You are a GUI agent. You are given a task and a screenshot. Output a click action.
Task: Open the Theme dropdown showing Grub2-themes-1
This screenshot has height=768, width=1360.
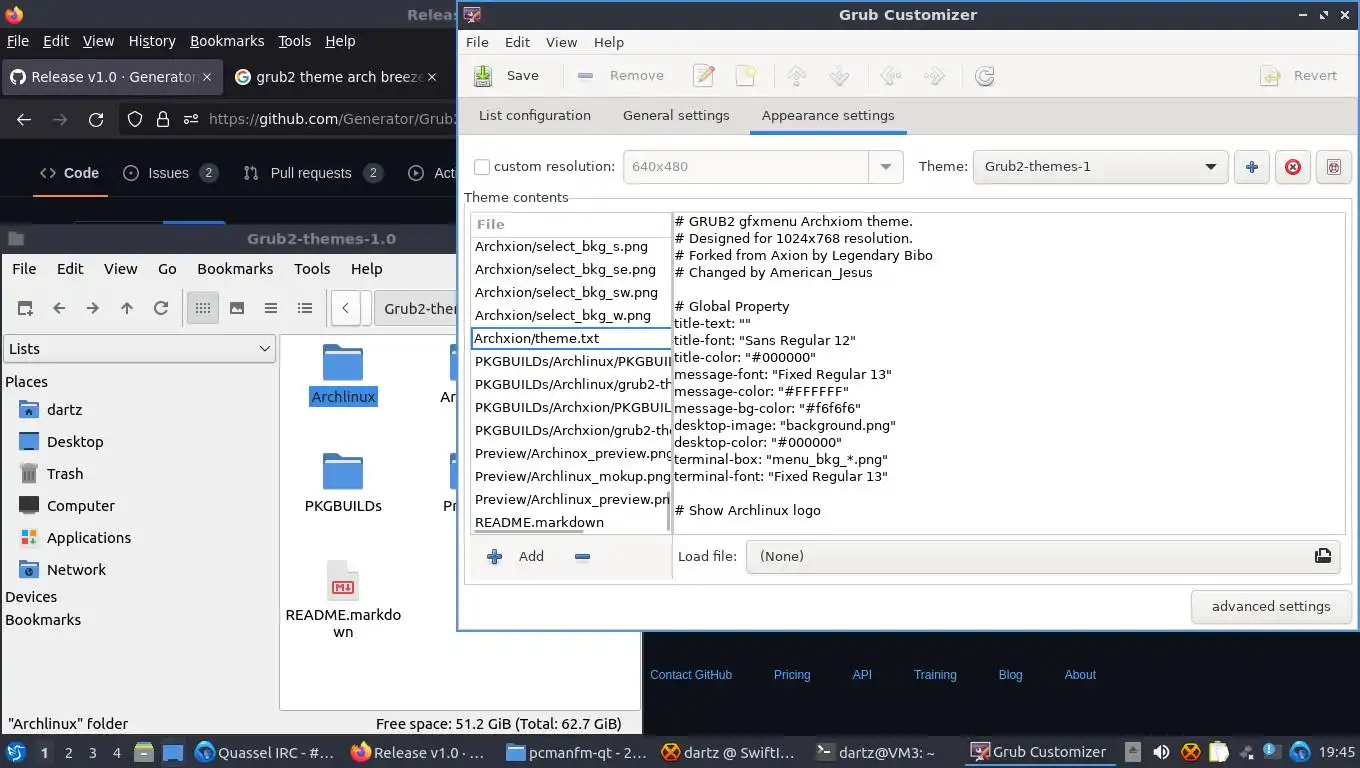[1100, 167]
